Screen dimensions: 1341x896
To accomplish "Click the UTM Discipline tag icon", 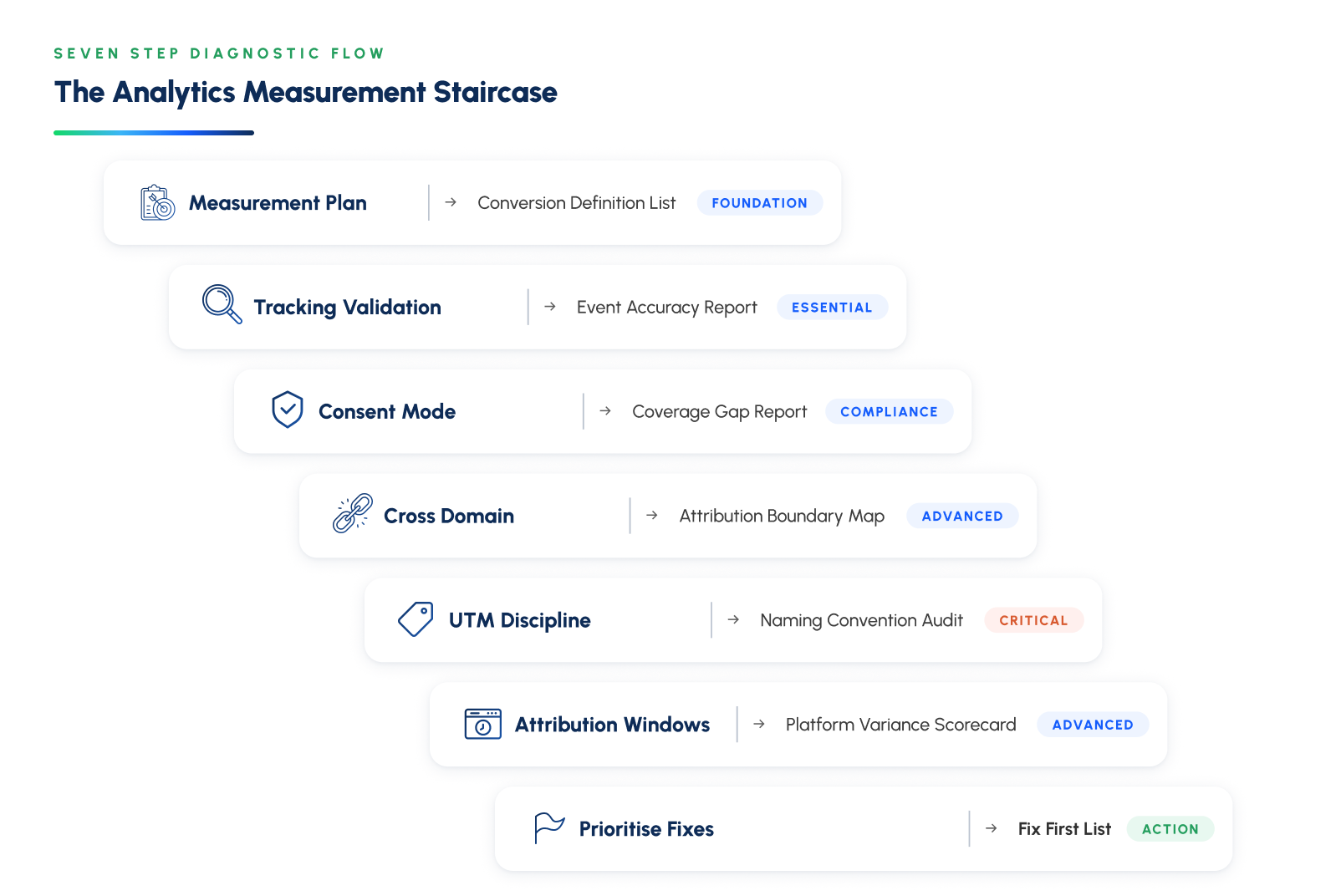I will pos(416,619).
